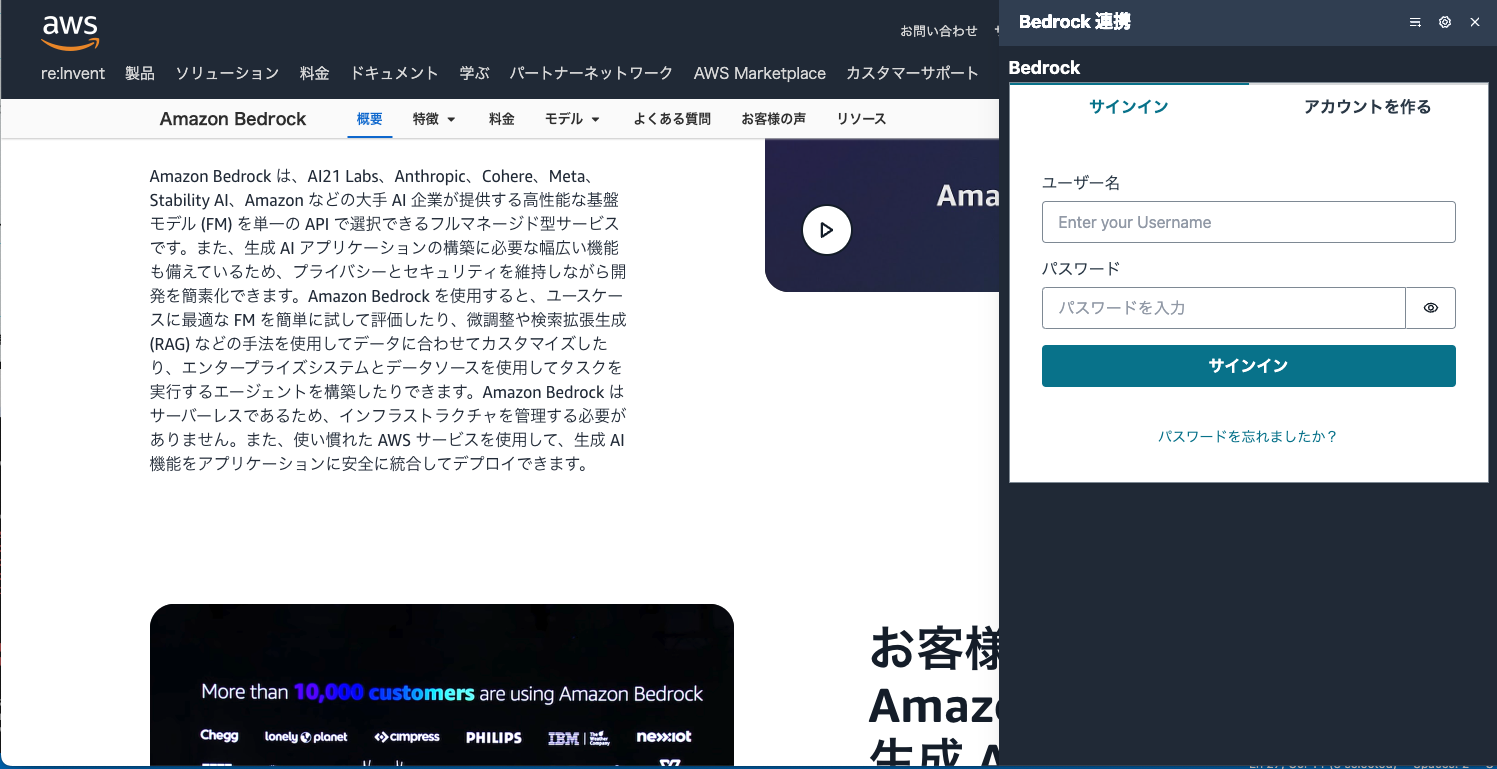The width and height of the screenshot is (1497, 769).
Task: Open the 料金 tab in Bedrock subnav
Action: point(502,119)
